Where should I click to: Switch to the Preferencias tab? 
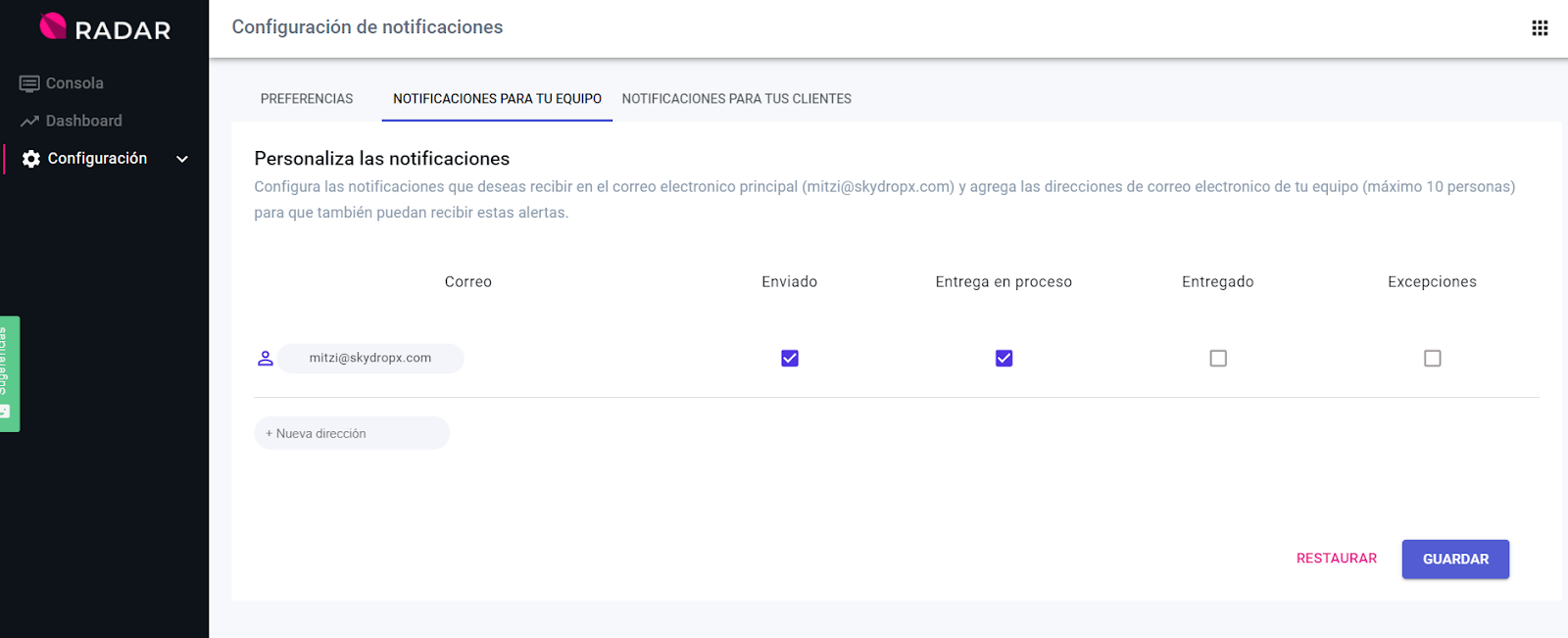coord(307,99)
